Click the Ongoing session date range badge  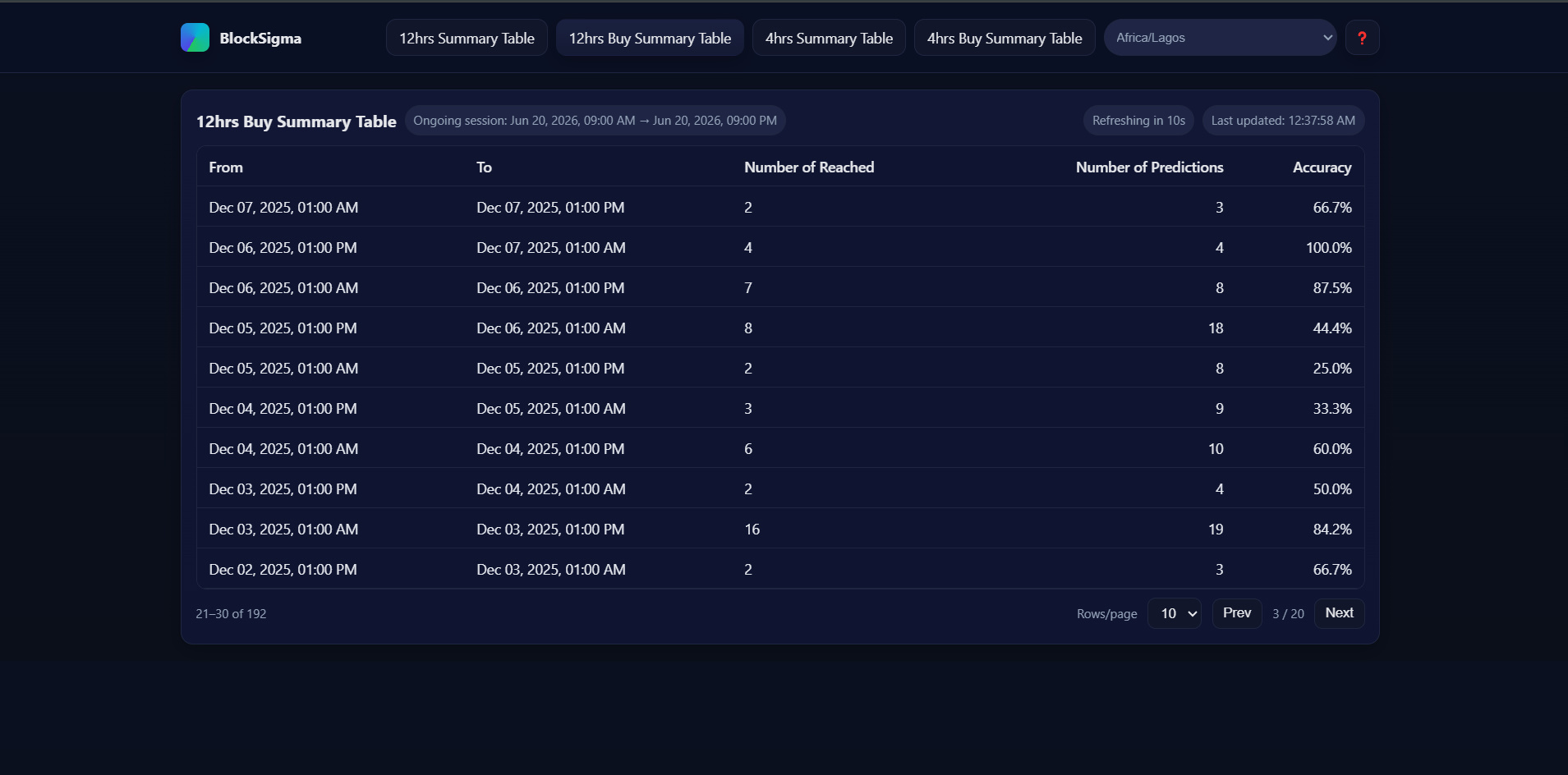pos(595,121)
